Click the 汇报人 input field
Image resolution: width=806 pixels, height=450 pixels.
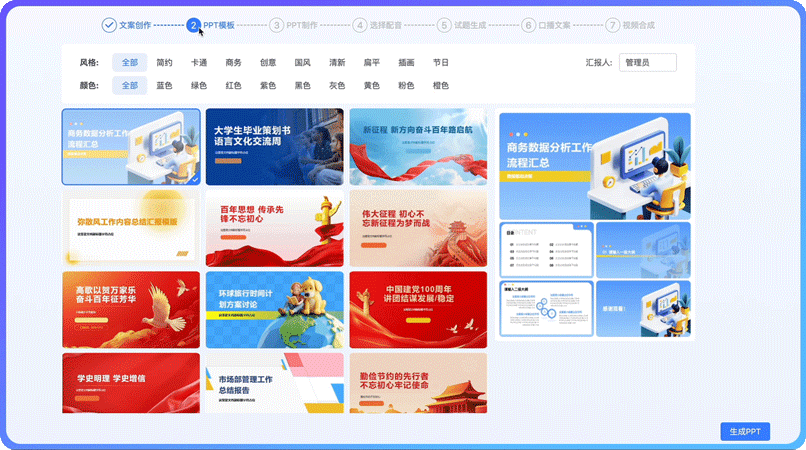point(647,62)
